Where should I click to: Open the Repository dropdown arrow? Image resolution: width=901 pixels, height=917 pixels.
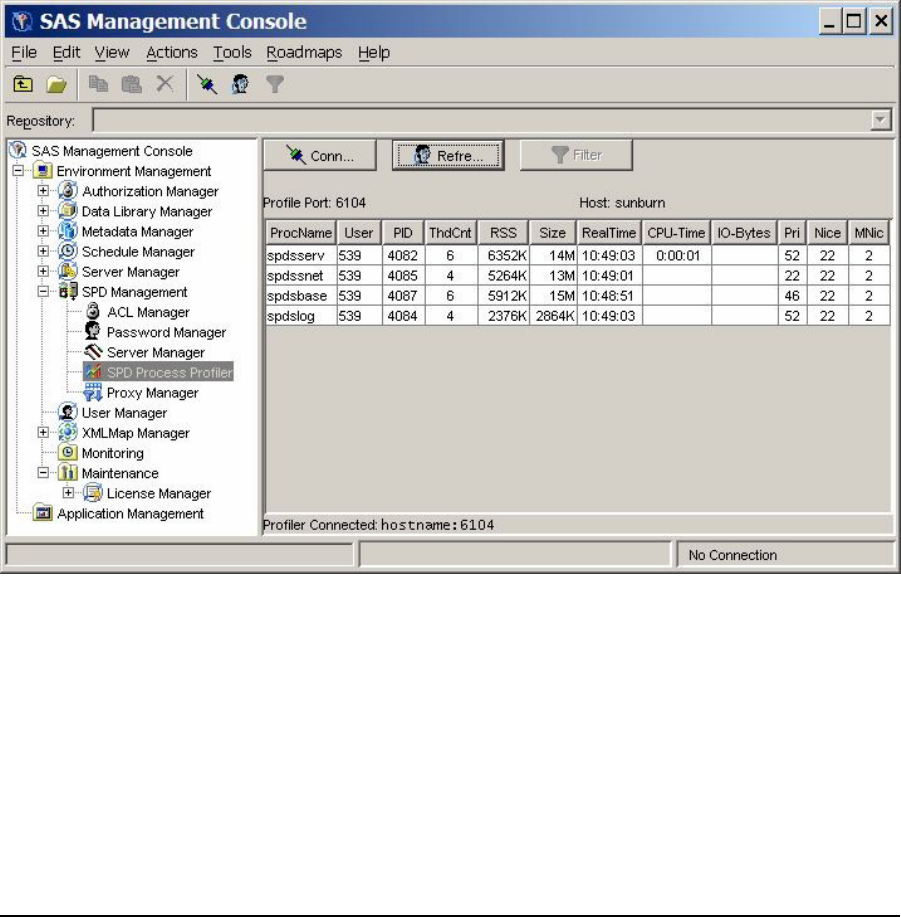coord(880,120)
